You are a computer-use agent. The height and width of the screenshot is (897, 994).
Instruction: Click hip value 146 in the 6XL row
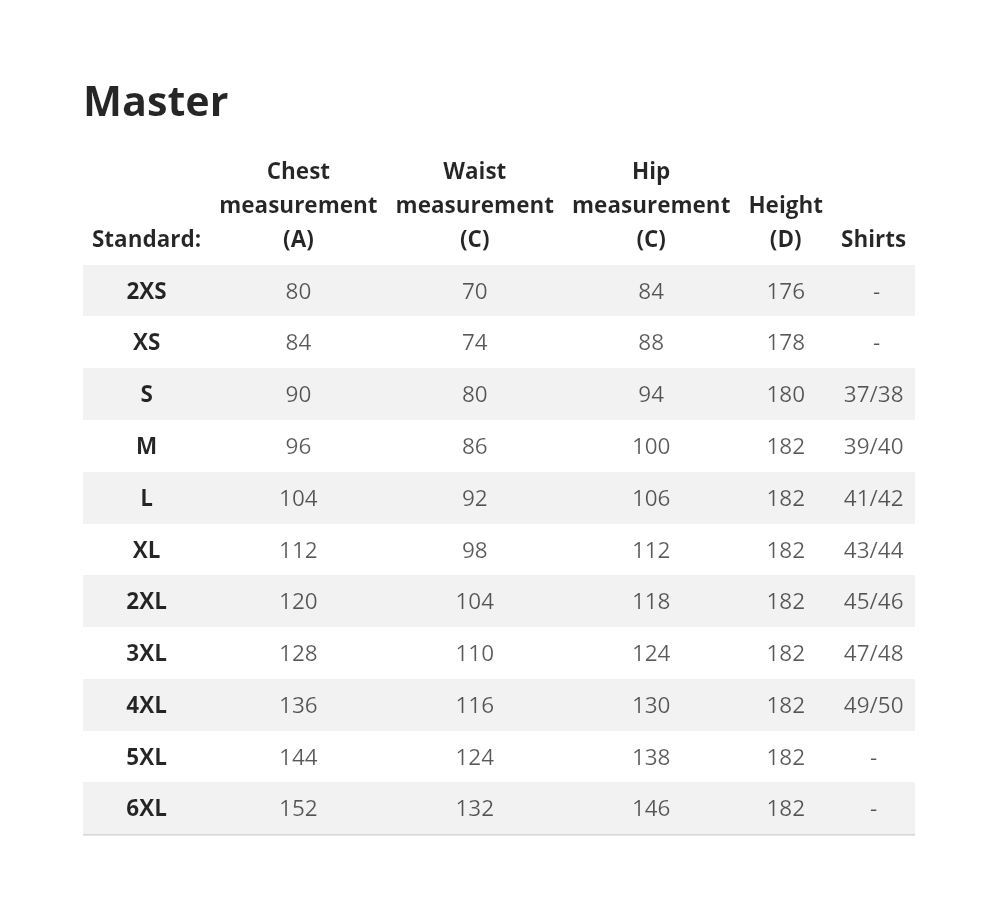(x=651, y=808)
